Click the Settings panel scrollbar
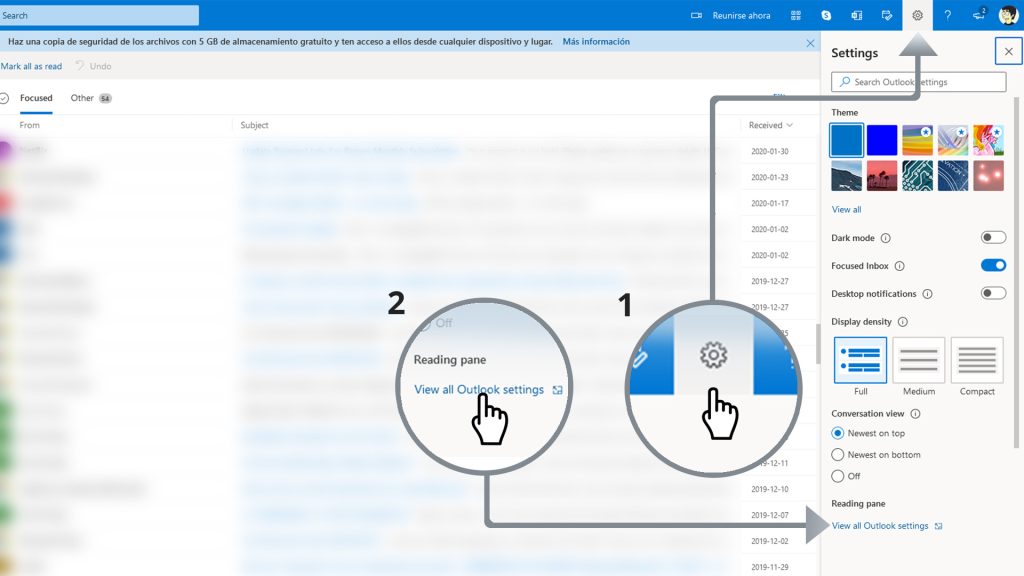This screenshot has width=1024, height=576. click(x=1016, y=272)
